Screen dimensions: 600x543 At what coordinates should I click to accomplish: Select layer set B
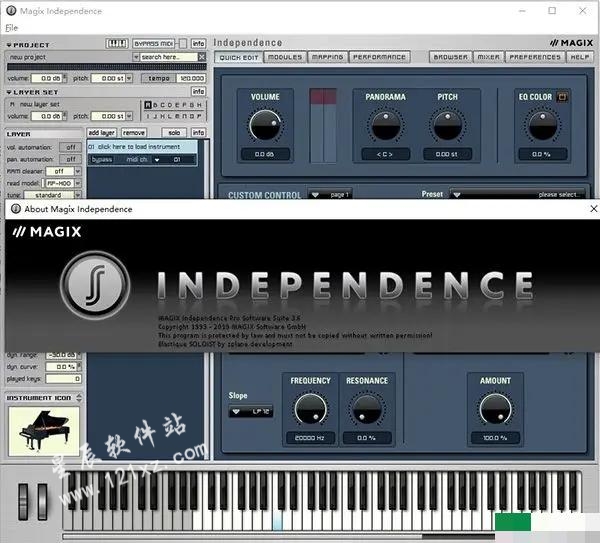pos(155,104)
